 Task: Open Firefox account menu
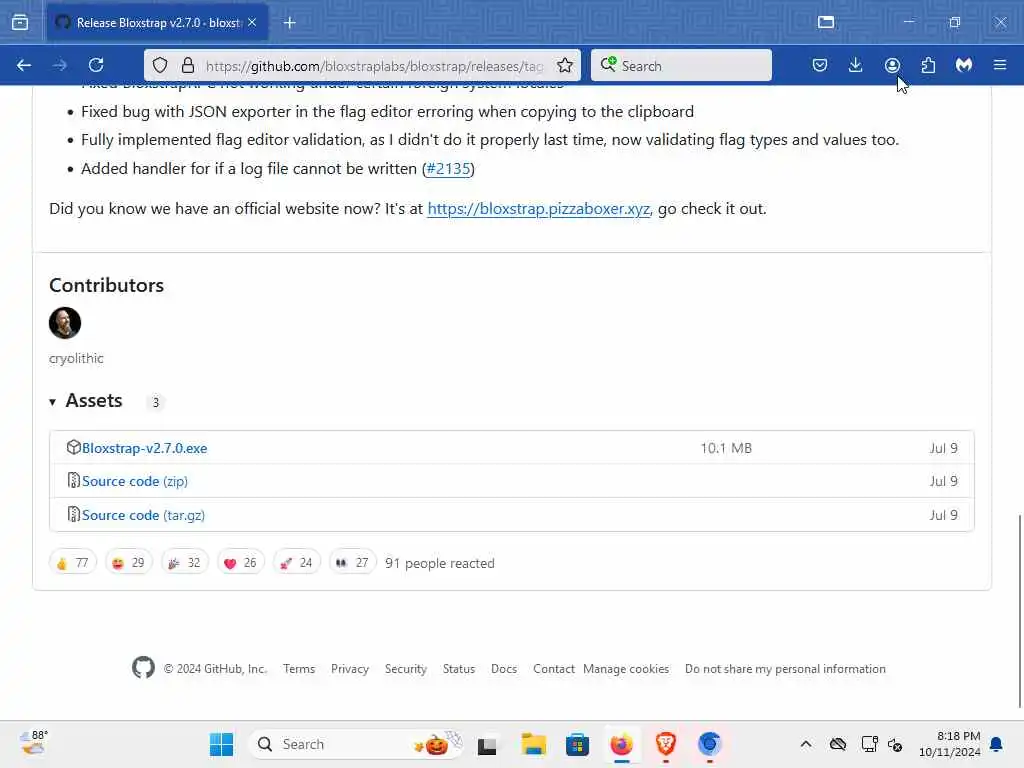point(892,65)
